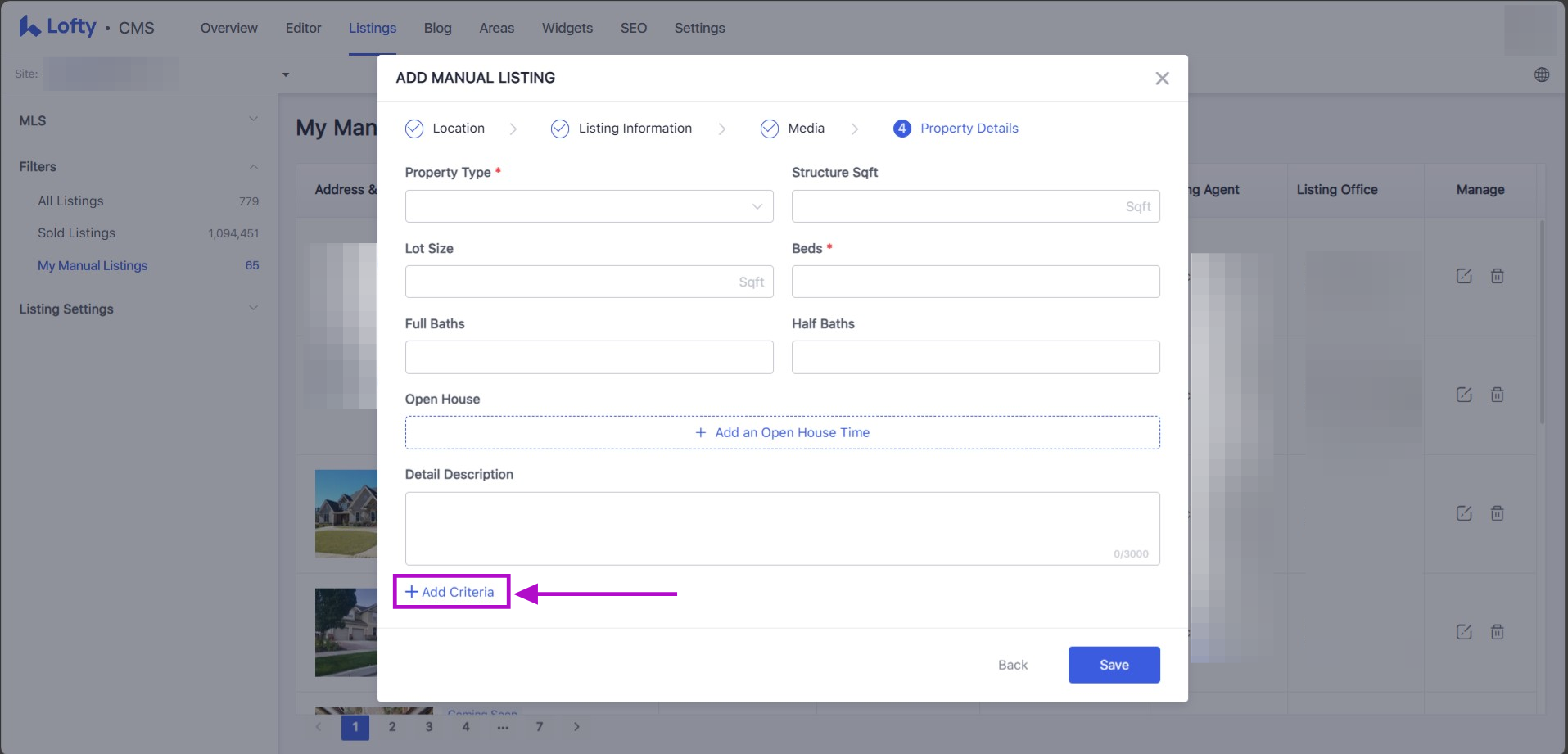Open the Property Type dropdown
This screenshot has height=754, width=1568.
[589, 206]
